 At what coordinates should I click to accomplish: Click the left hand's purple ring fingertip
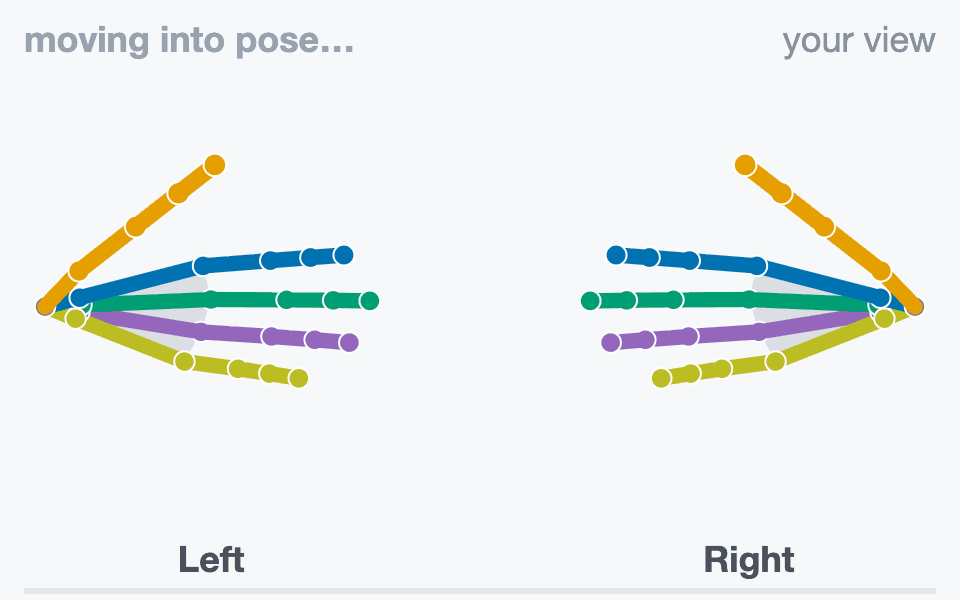tap(349, 342)
